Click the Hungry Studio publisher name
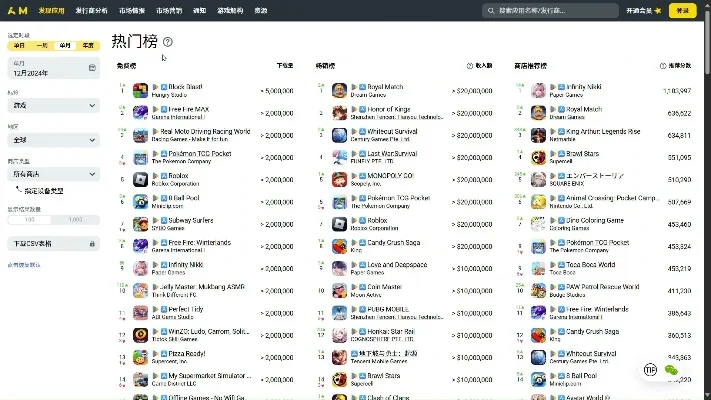711x400 pixels. (169, 95)
